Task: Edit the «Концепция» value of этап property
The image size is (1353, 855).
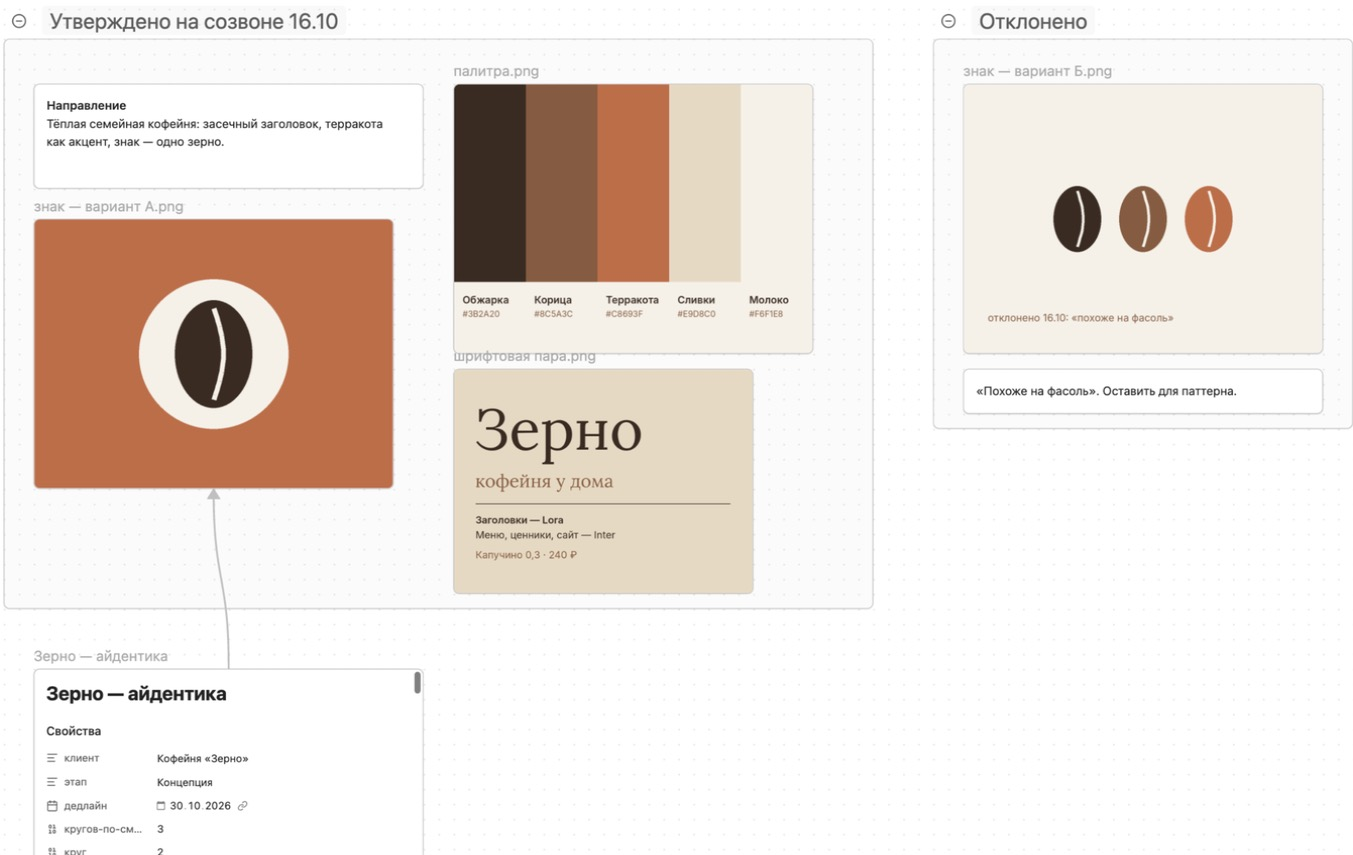Action: tap(185, 782)
